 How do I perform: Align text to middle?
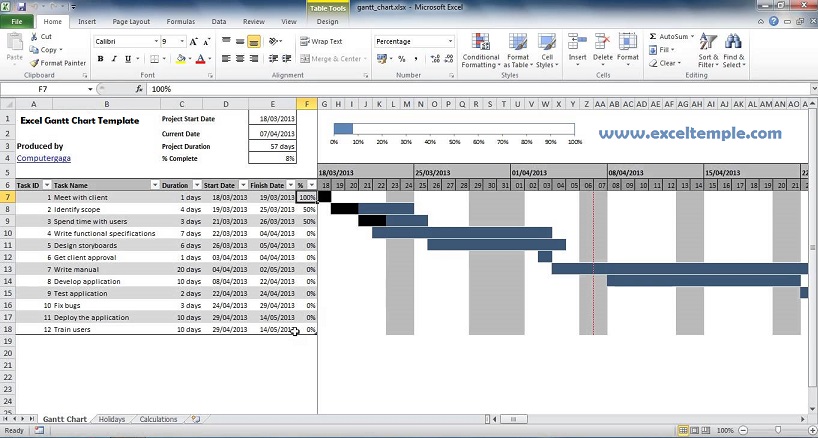pos(240,41)
